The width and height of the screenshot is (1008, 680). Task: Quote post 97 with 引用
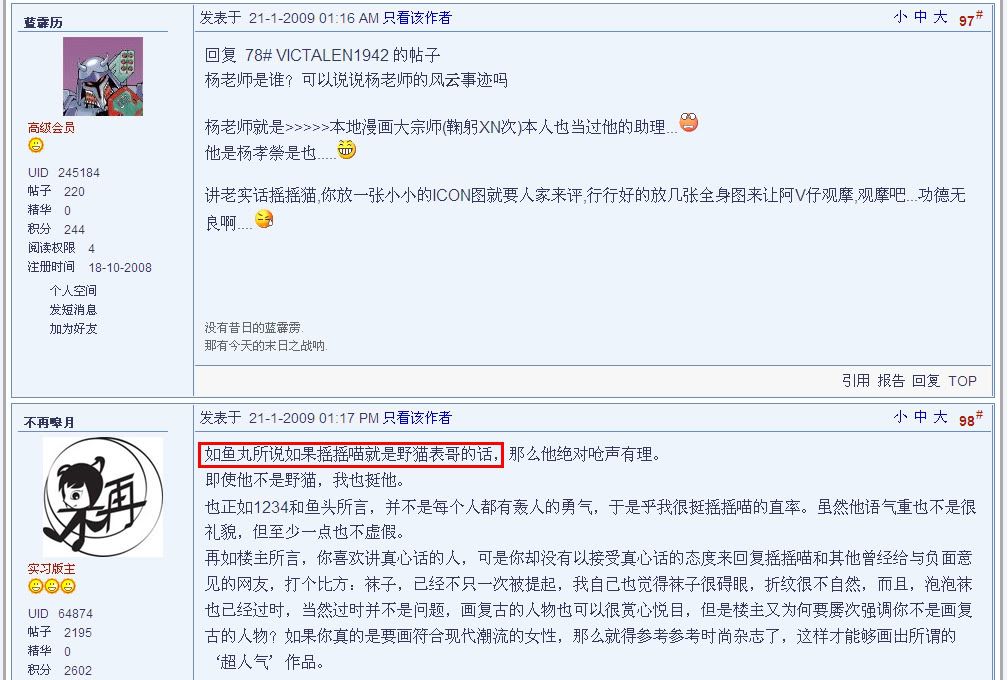click(856, 380)
